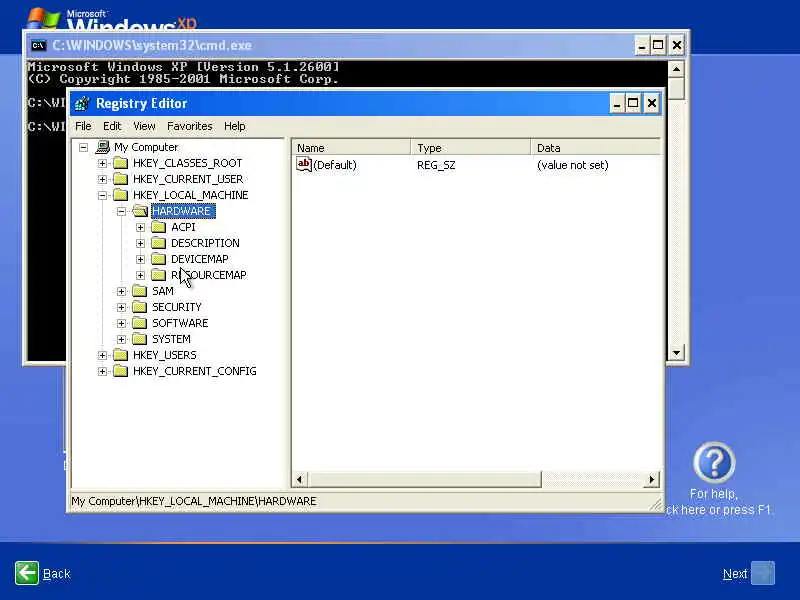800x600 pixels.
Task: Maximize the Registry Editor window
Action: [x=633, y=104]
